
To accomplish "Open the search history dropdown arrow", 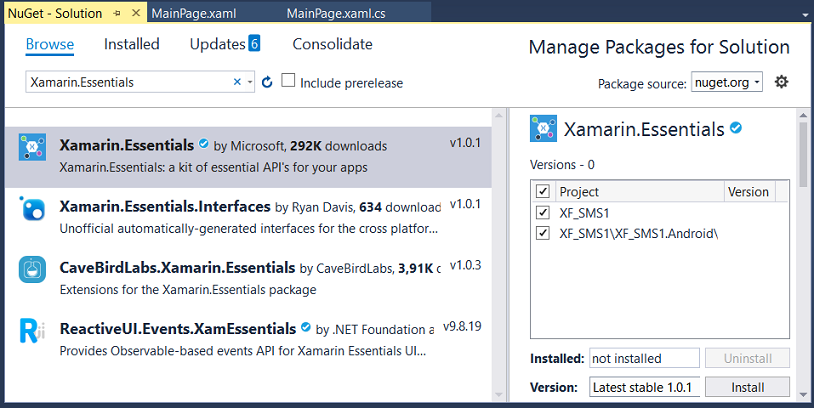I will click(x=250, y=82).
